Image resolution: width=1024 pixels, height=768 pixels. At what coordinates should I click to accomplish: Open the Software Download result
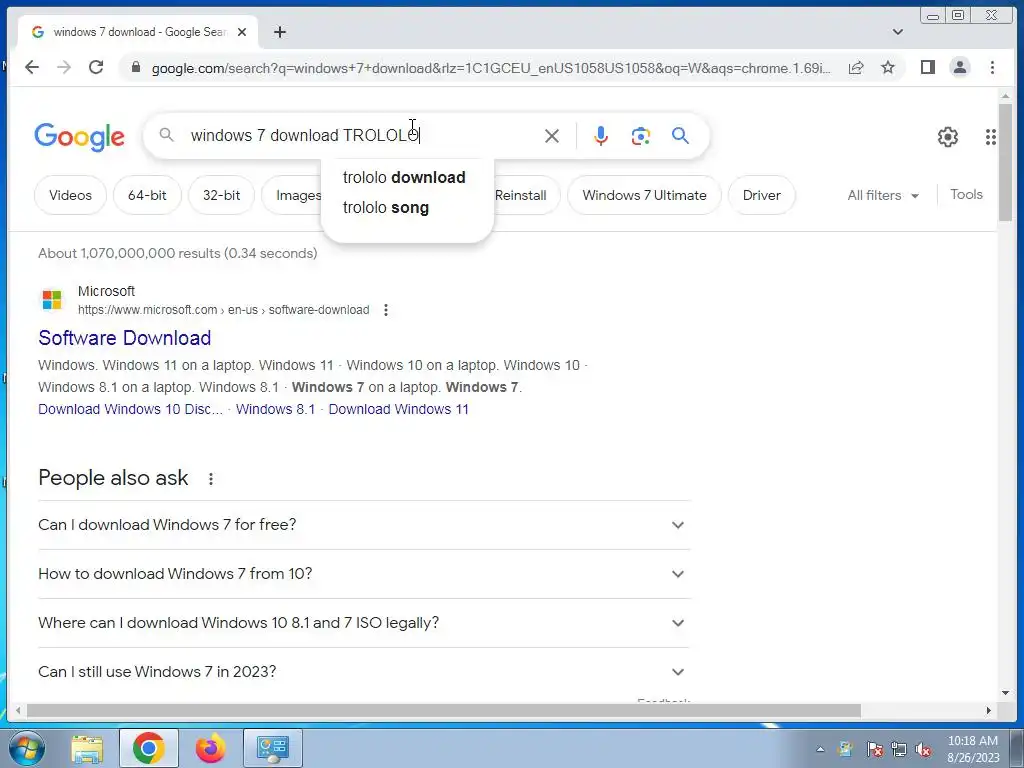124,338
